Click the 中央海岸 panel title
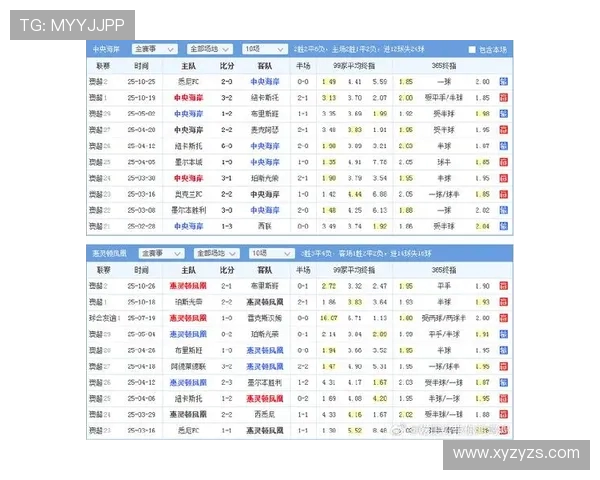This screenshot has height=480, width=600. click(106, 49)
